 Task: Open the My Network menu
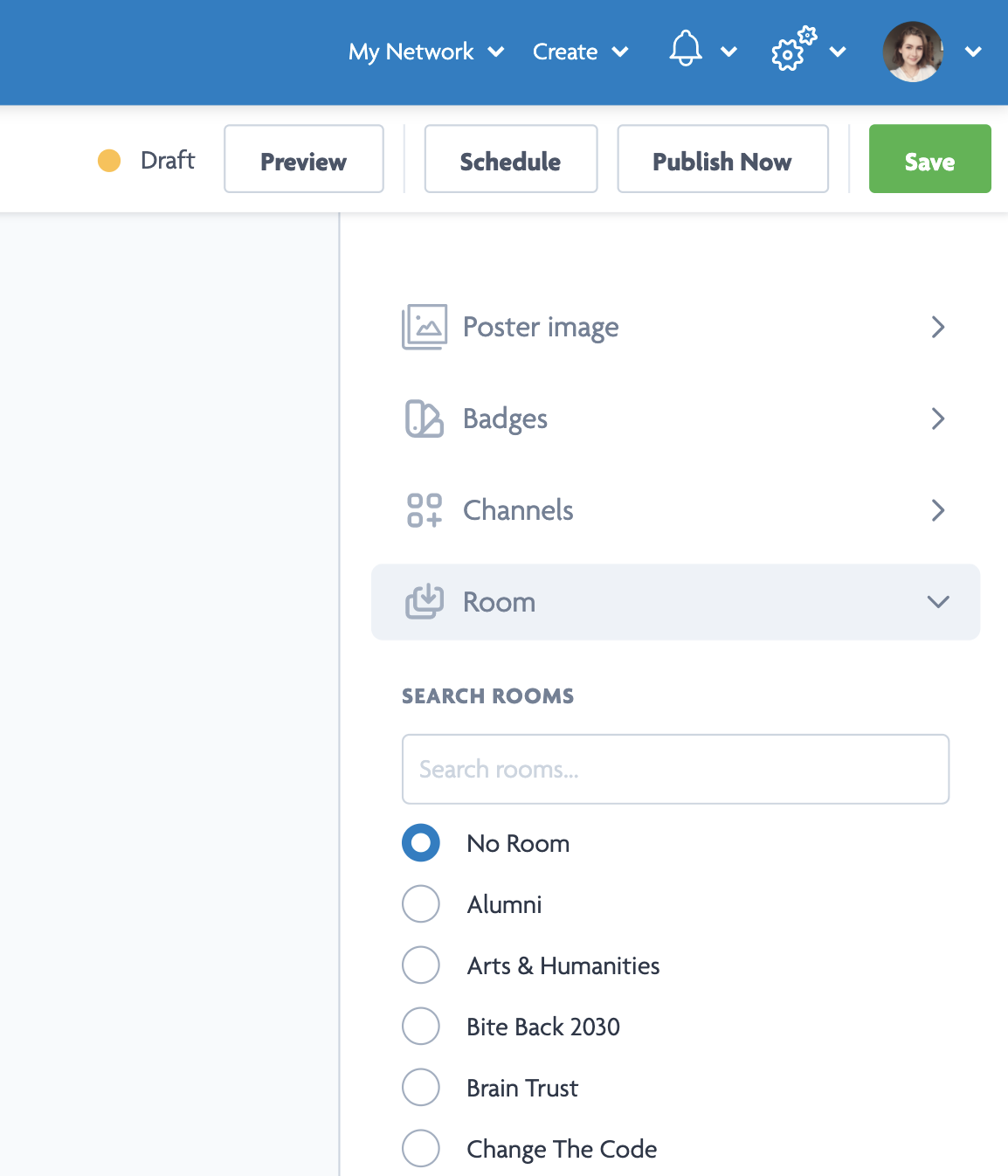click(425, 52)
